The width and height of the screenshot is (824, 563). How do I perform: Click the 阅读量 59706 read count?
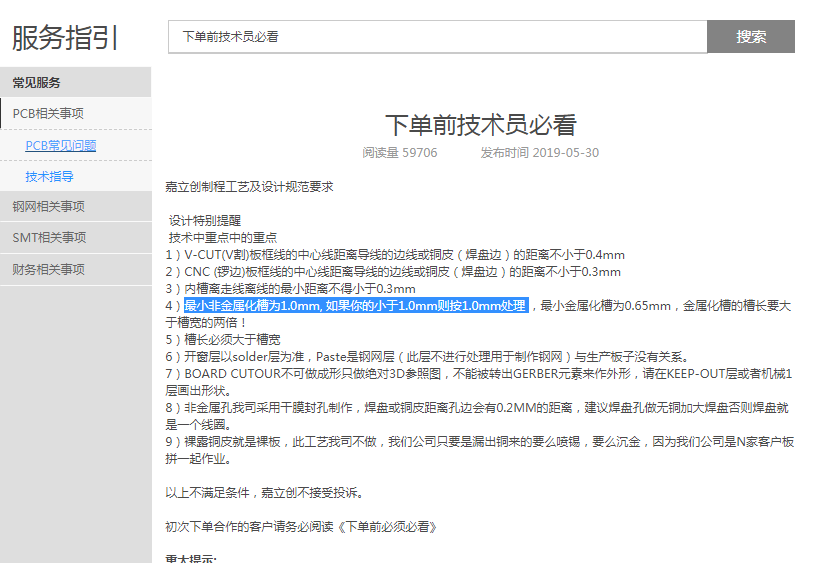(x=399, y=153)
